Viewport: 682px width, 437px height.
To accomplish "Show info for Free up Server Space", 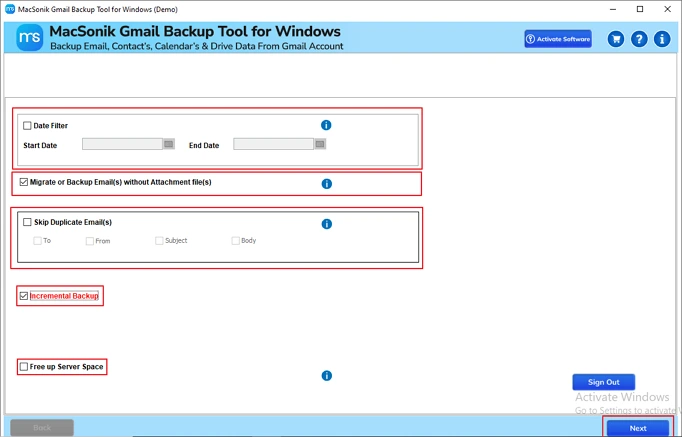I will coord(327,376).
